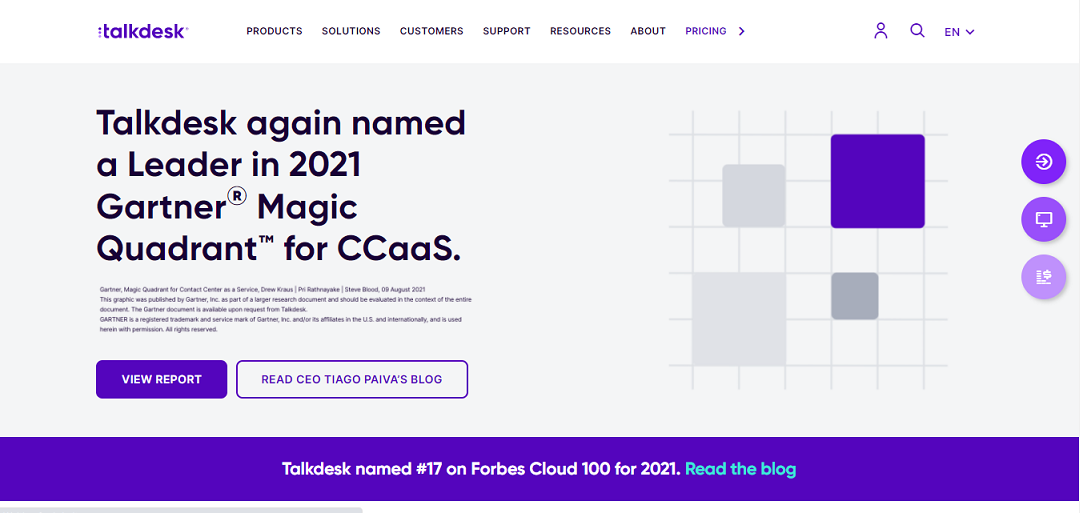
Task: Open the Solutions menu
Action: (x=351, y=31)
